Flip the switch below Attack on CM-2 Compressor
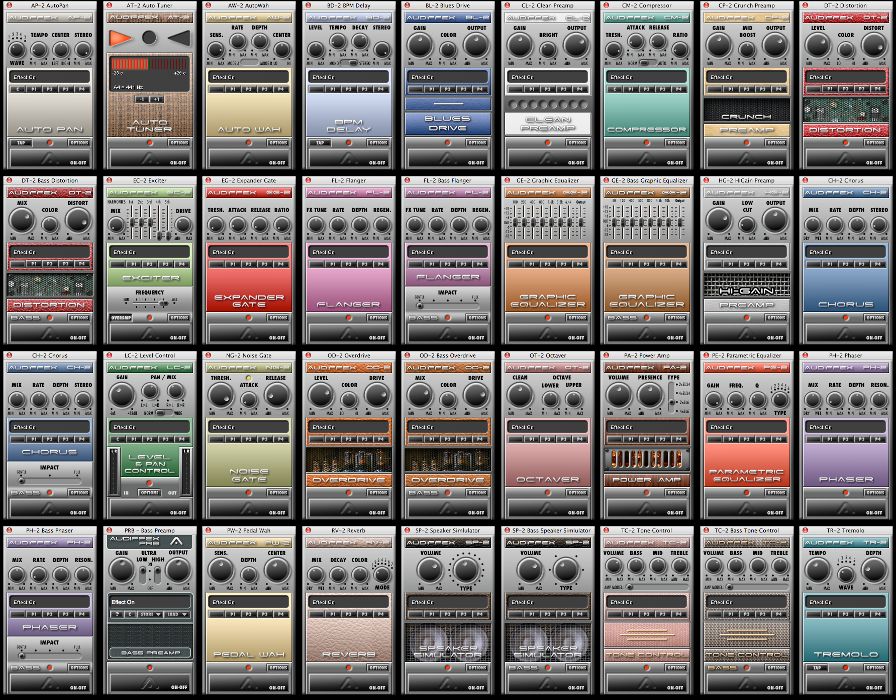Image resolution: width=896 pixels, height=700 pixels. click(x=646, y=62)
